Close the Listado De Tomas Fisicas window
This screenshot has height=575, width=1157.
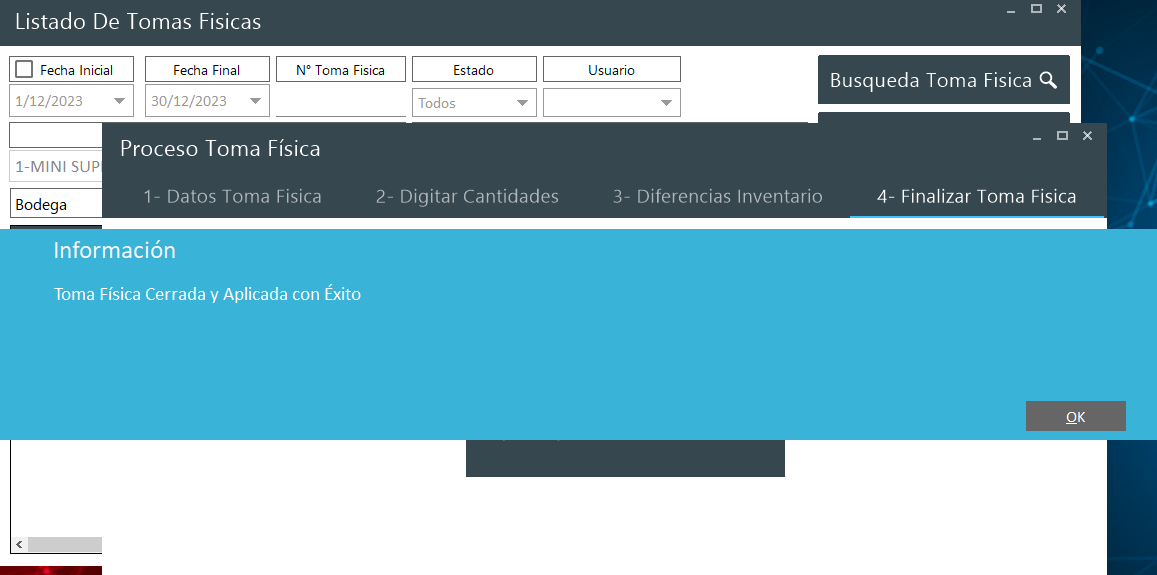[x=1062, y=9]
